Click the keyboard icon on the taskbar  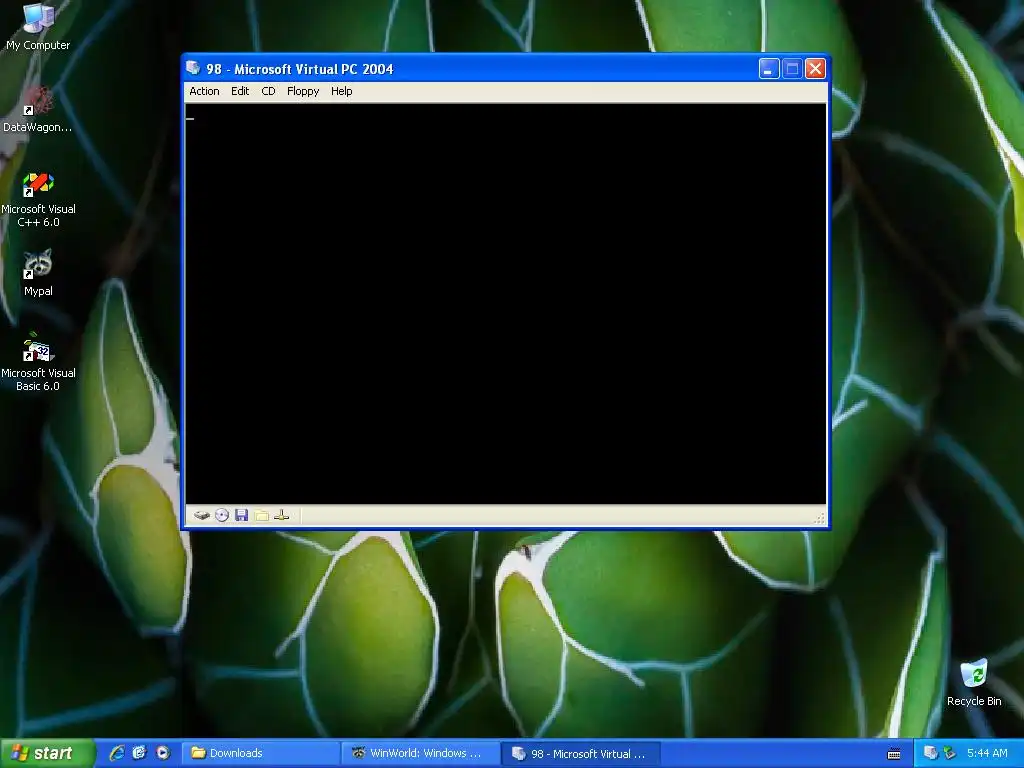(894, 754)
